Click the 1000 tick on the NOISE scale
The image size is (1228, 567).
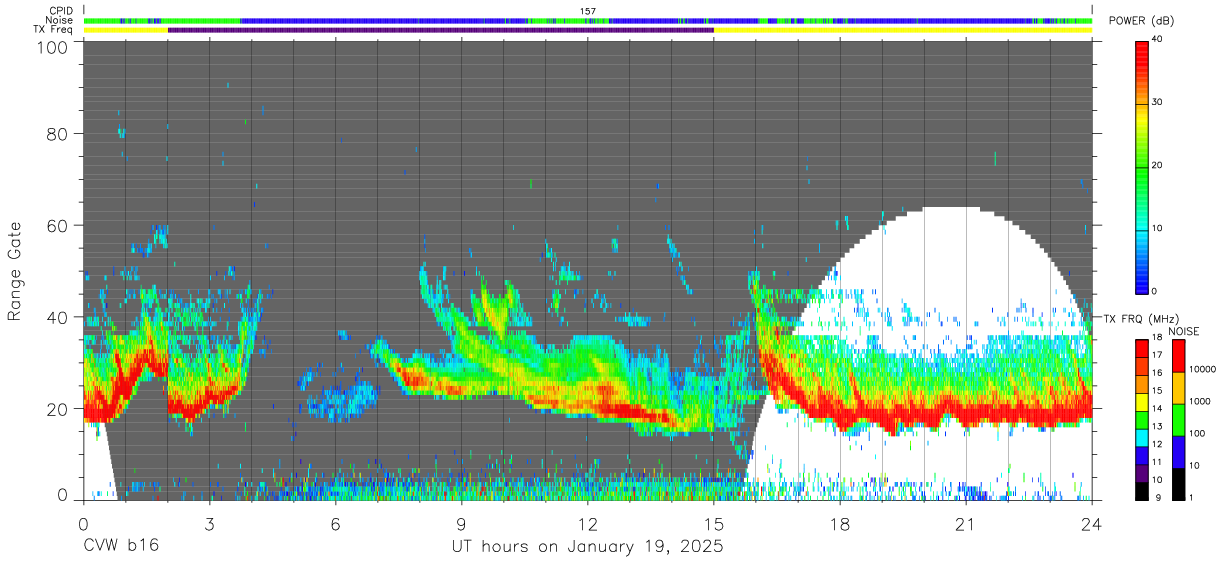(1200, 401)
